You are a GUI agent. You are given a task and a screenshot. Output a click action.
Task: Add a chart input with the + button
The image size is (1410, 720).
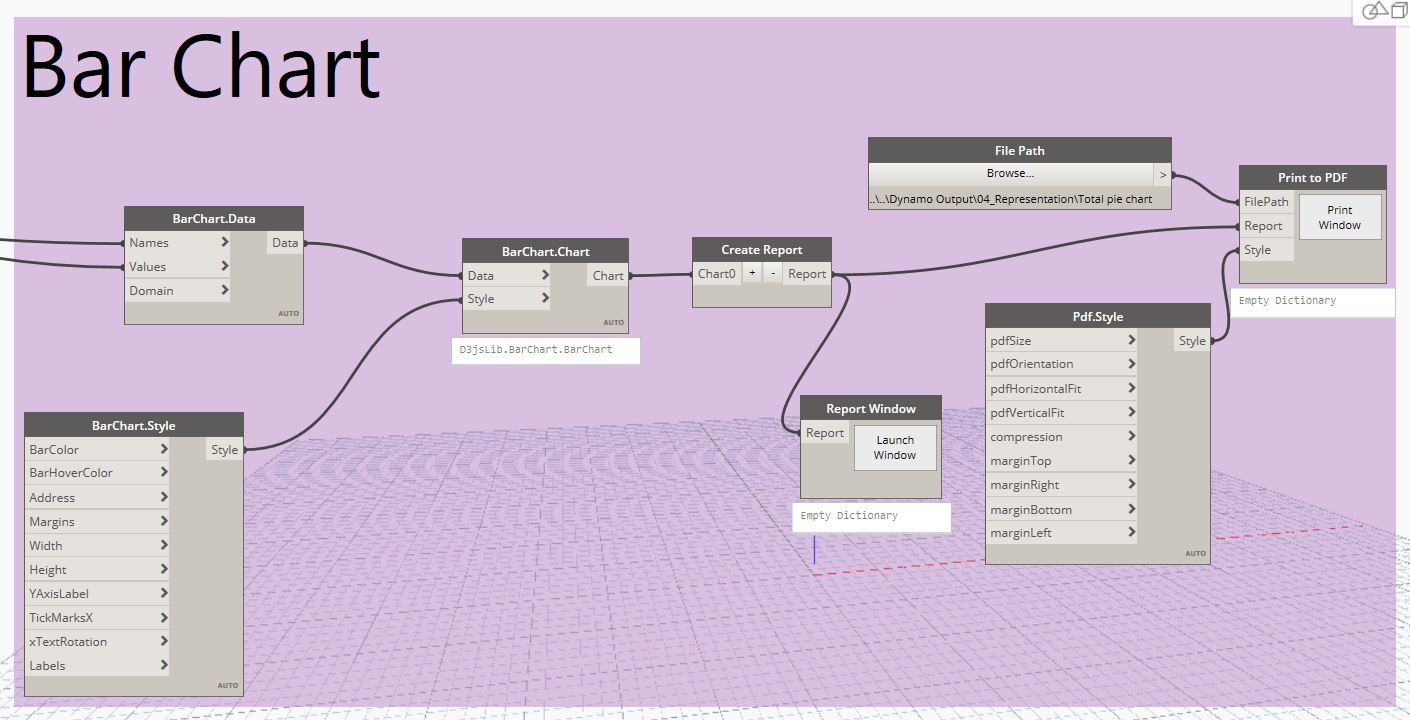coord(752,273)
